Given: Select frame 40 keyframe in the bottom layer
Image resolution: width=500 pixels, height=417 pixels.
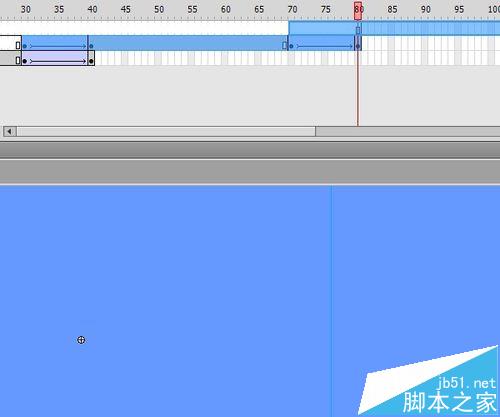Looking at the screenshot, I should (91, 61).
